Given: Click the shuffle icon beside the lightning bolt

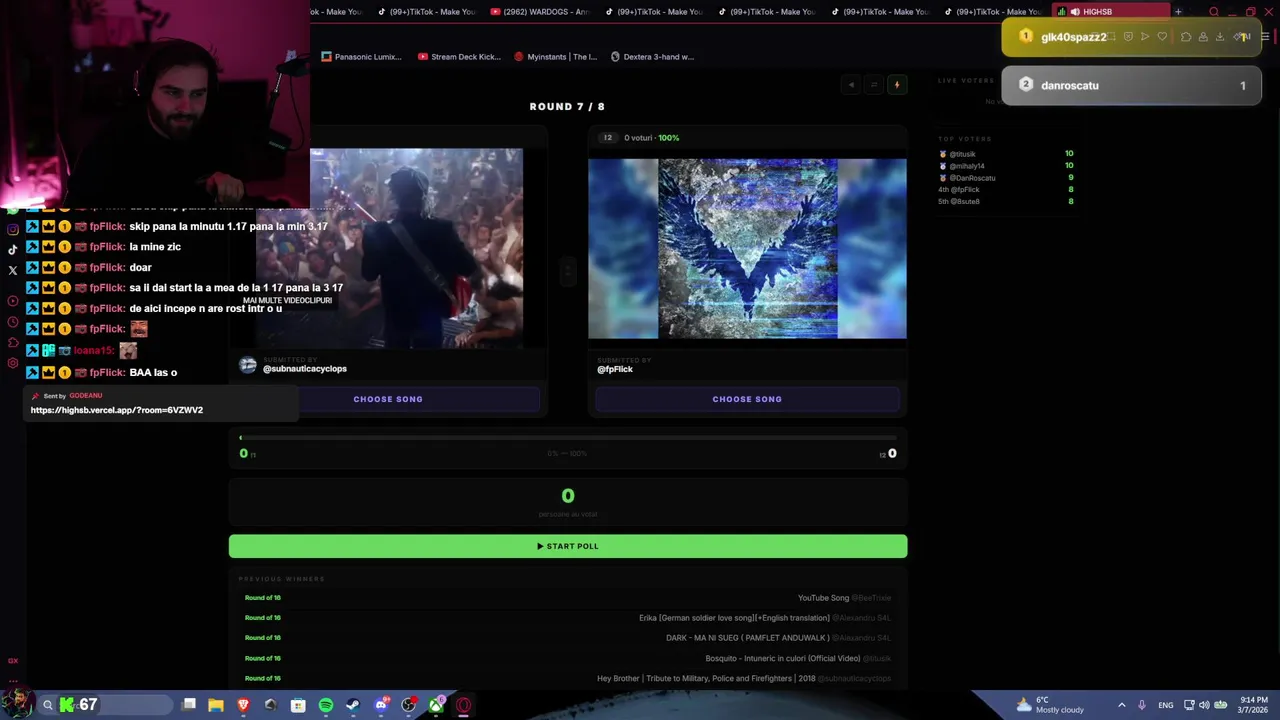Looking at the screenshot, I should click(874, 85).
